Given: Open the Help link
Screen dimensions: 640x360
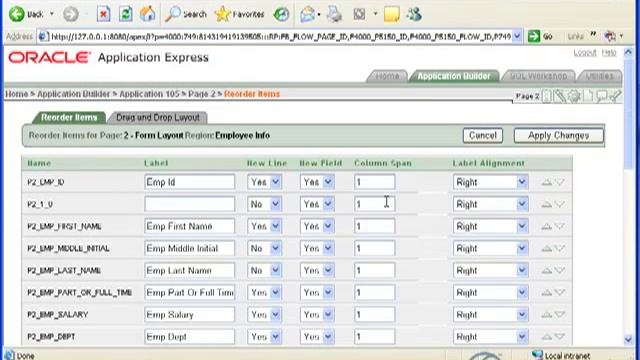Looking at the screenshot, I should point(609,53).
